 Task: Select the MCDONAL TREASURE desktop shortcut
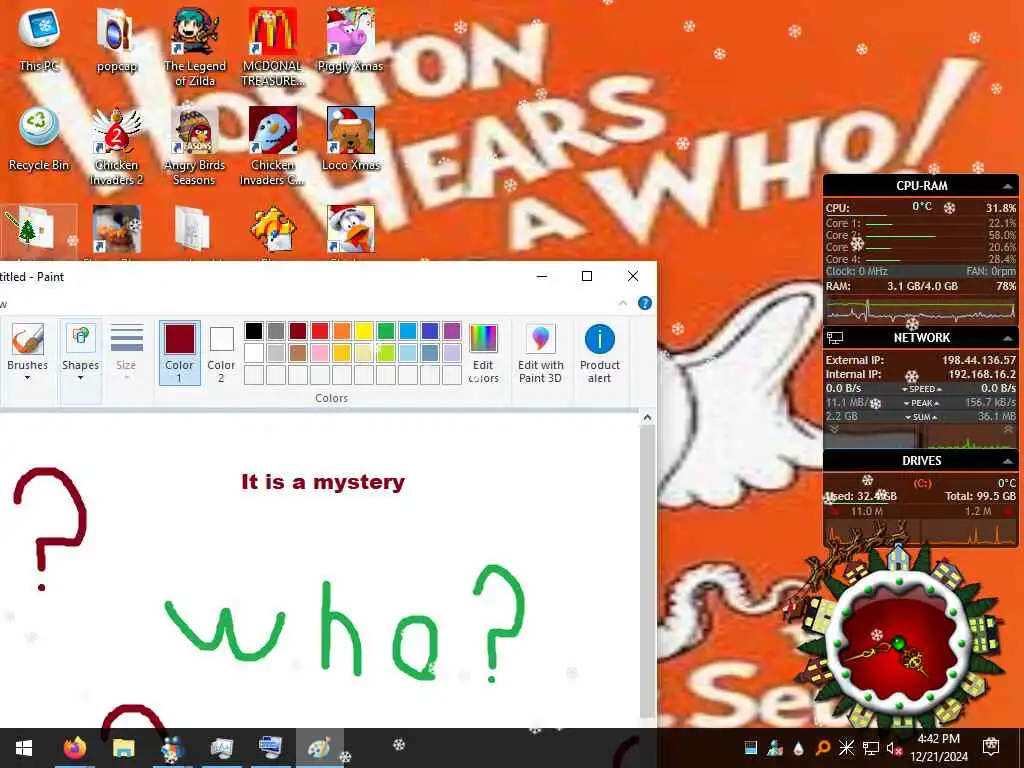click(273, 47)
